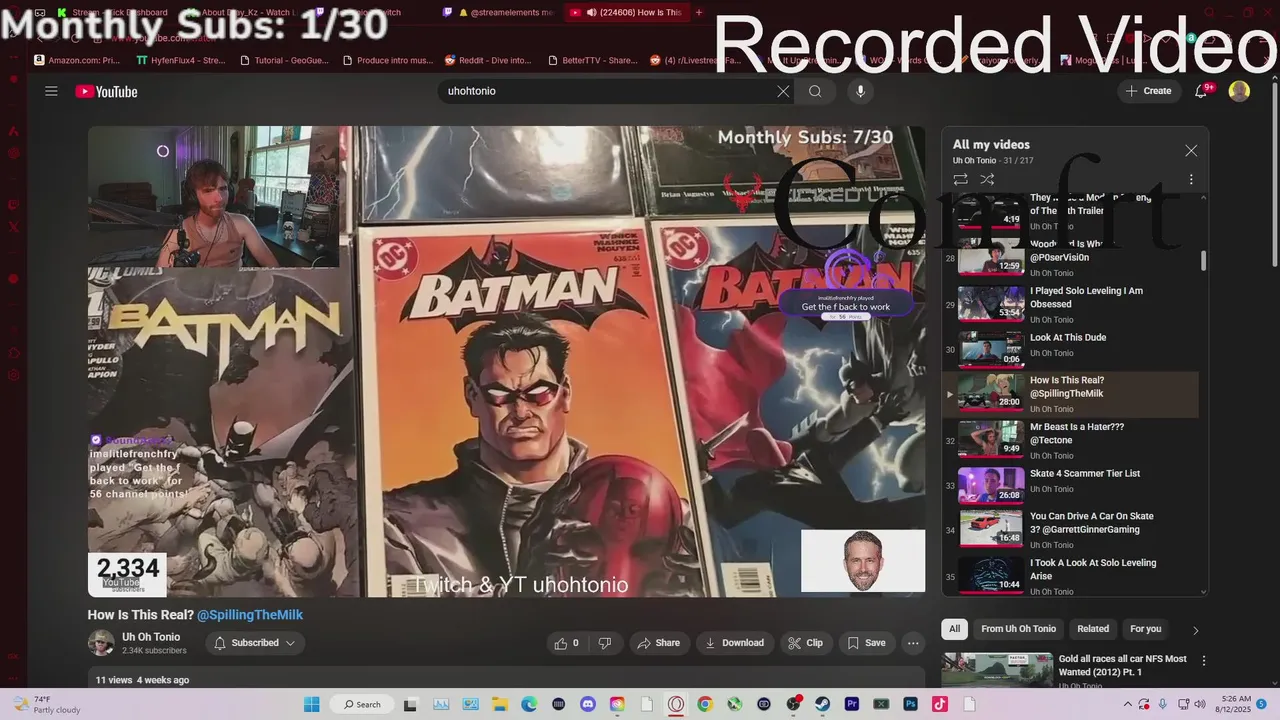Open the weather widget showing 74°F

click(48, 704)
